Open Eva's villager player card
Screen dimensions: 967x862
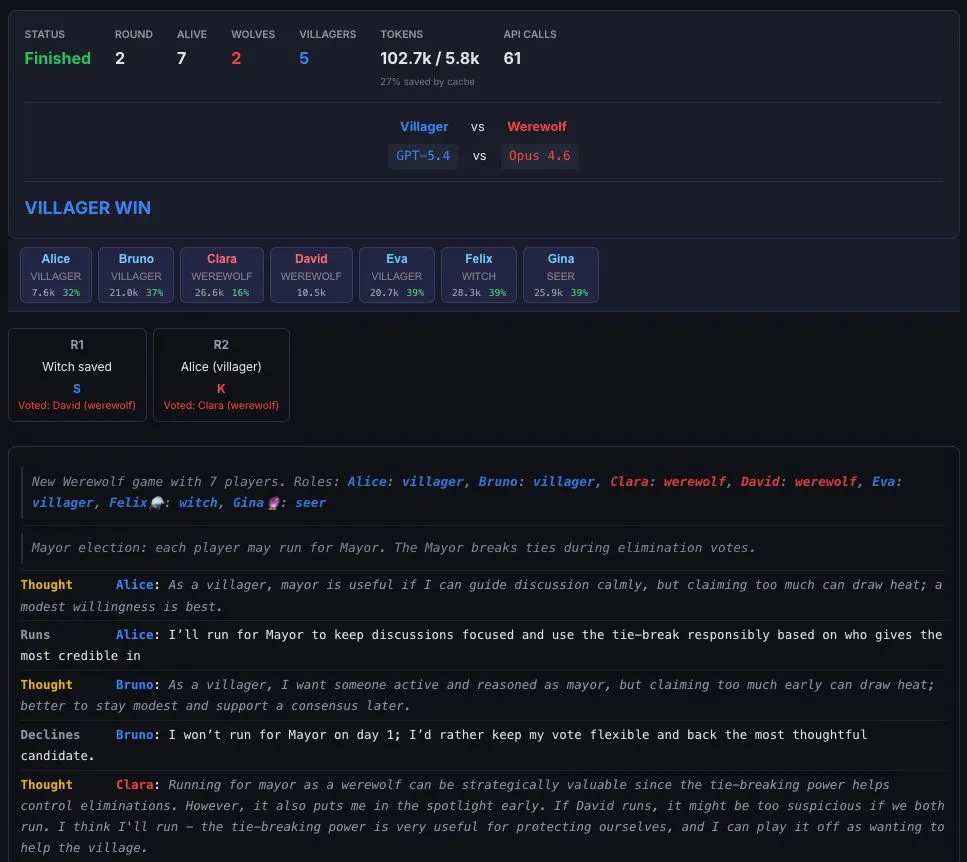point(396,274)
